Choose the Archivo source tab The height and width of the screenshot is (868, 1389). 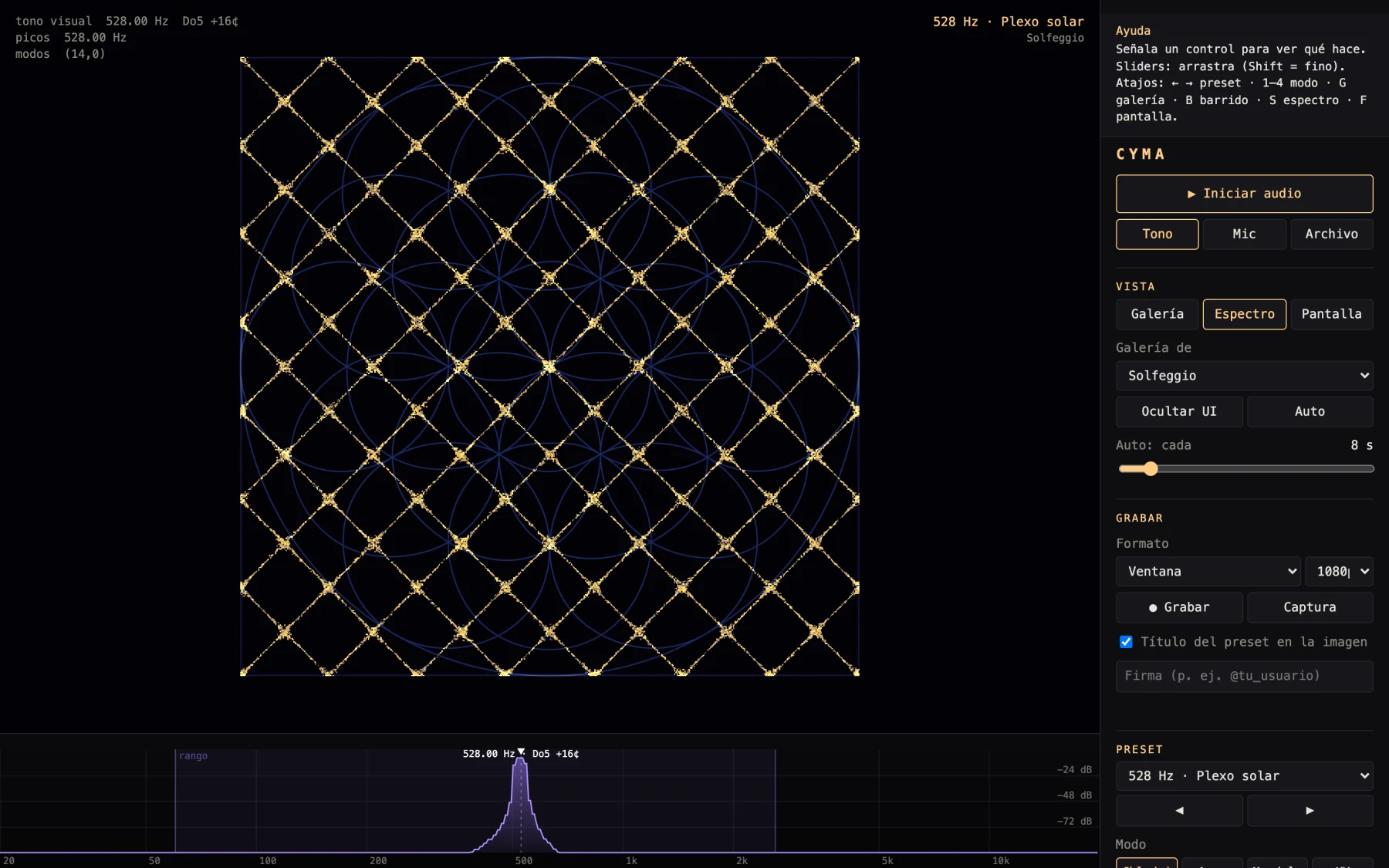[1331, 234]
